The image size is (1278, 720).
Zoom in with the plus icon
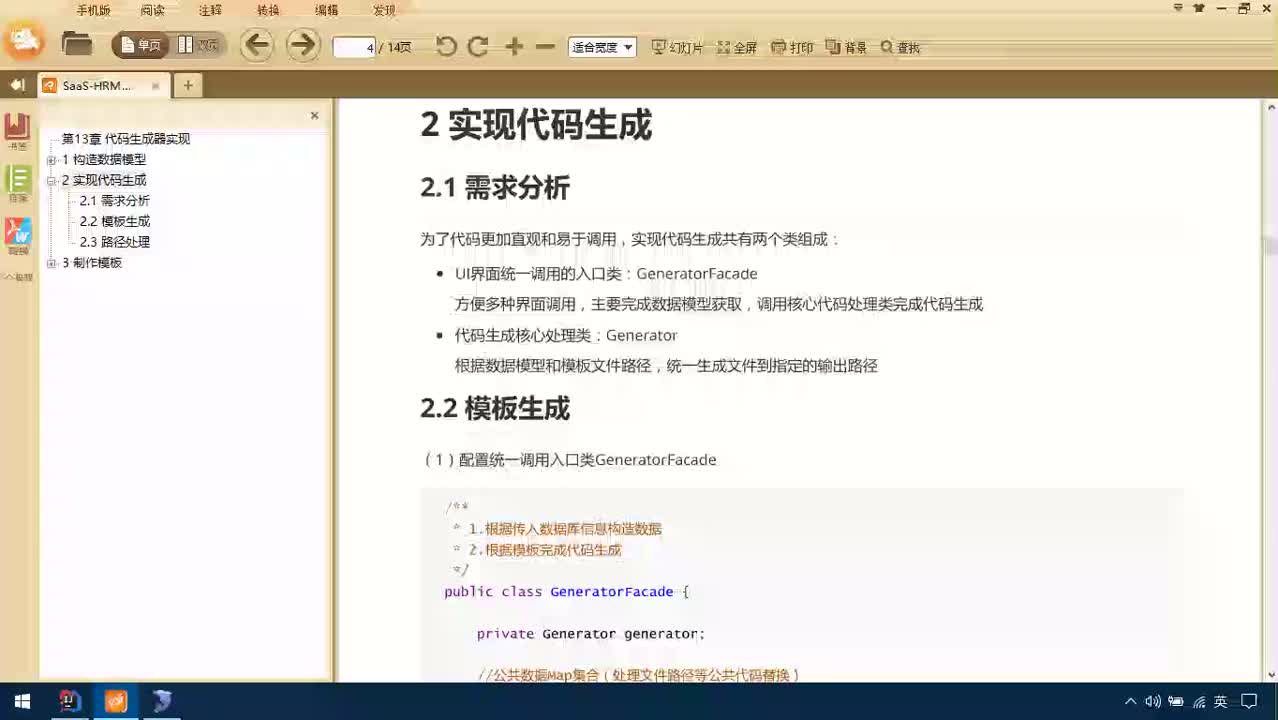pyautogui.click(x=514, y=46)
